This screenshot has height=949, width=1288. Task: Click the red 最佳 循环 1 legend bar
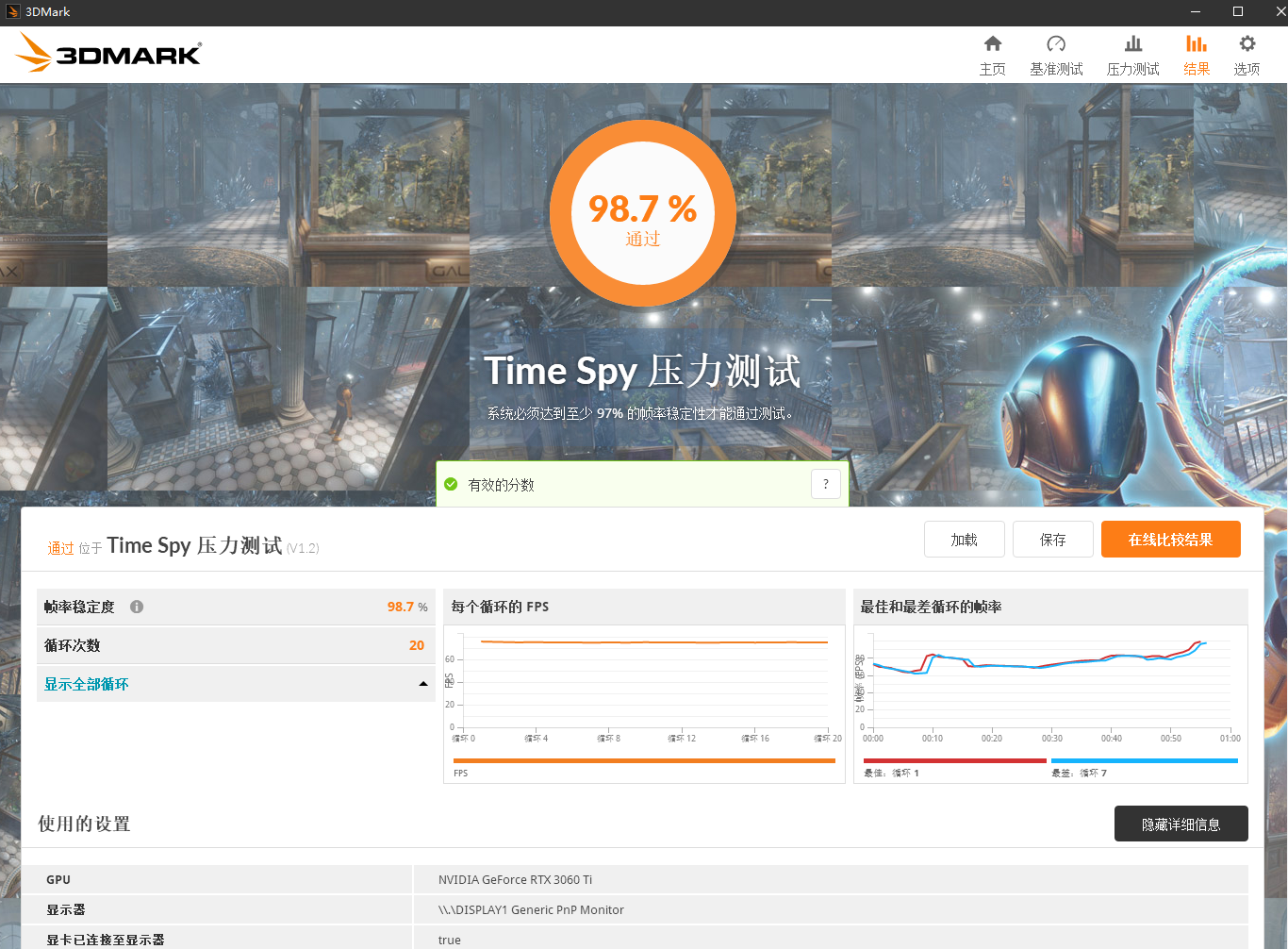click(x=954, y=760)
